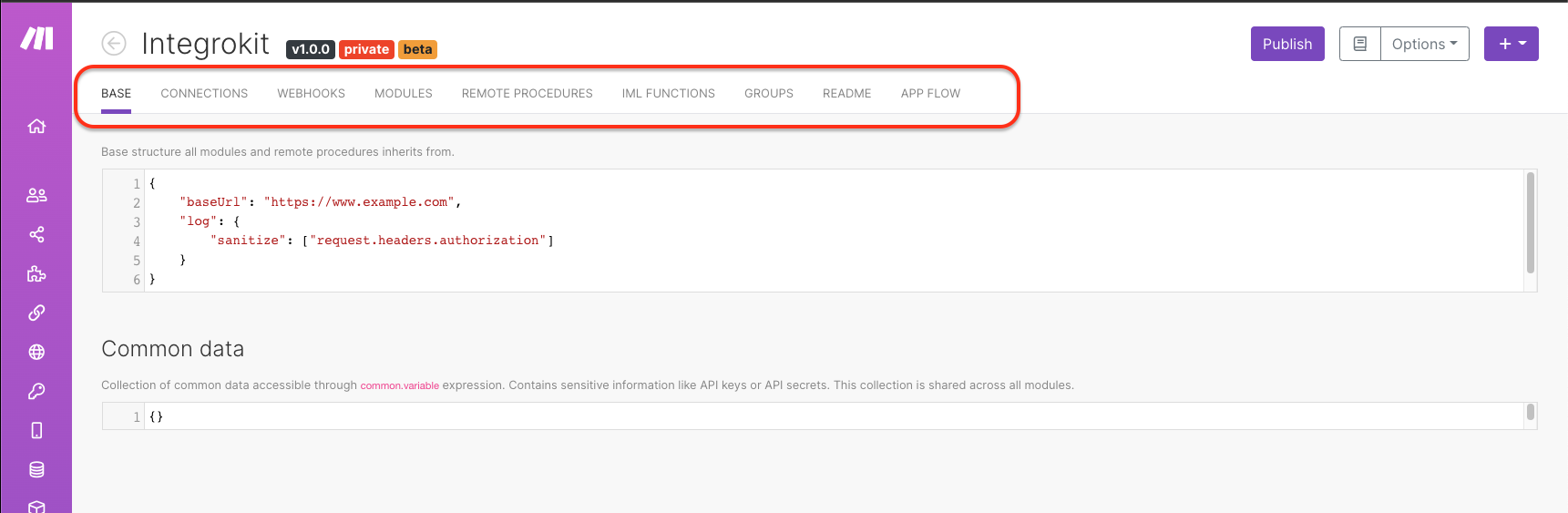The width and height of the screenshot is (1568, 513).
Task: Click the Common data heading
Action: coord(173,349)
